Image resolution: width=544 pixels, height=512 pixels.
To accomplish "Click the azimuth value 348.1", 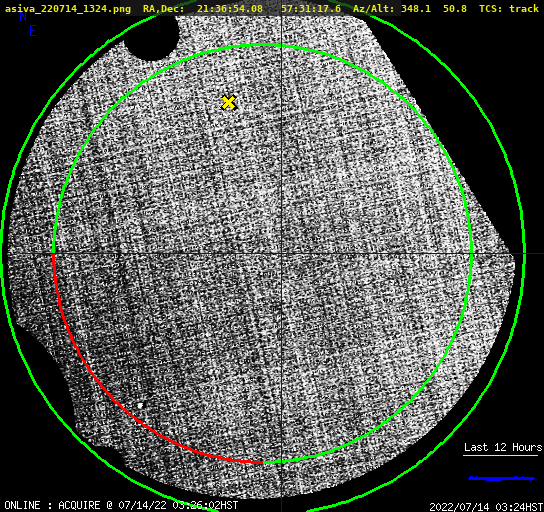I will pyautogui.click(x=416, y=8).
